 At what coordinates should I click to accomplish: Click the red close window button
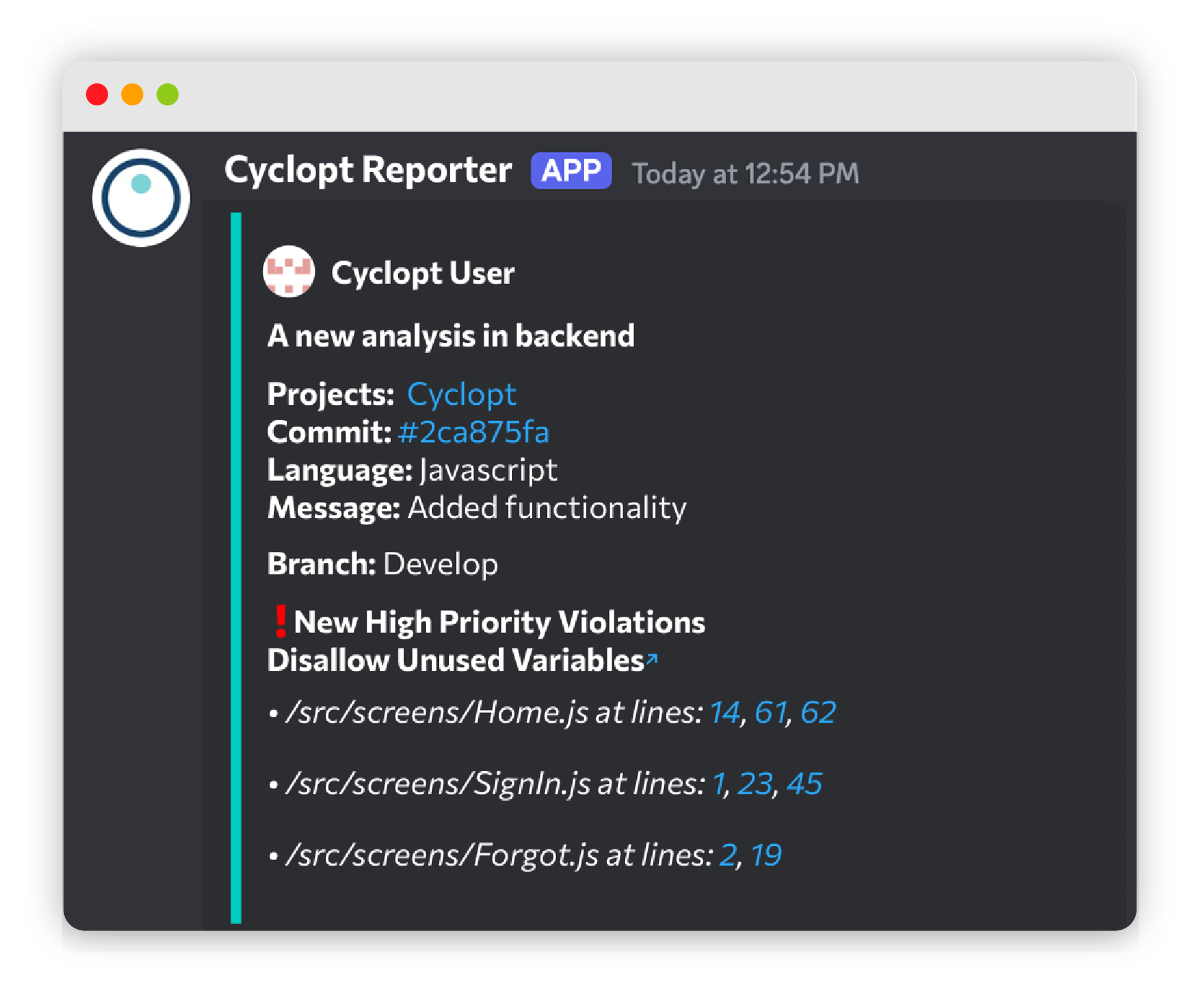97,94
